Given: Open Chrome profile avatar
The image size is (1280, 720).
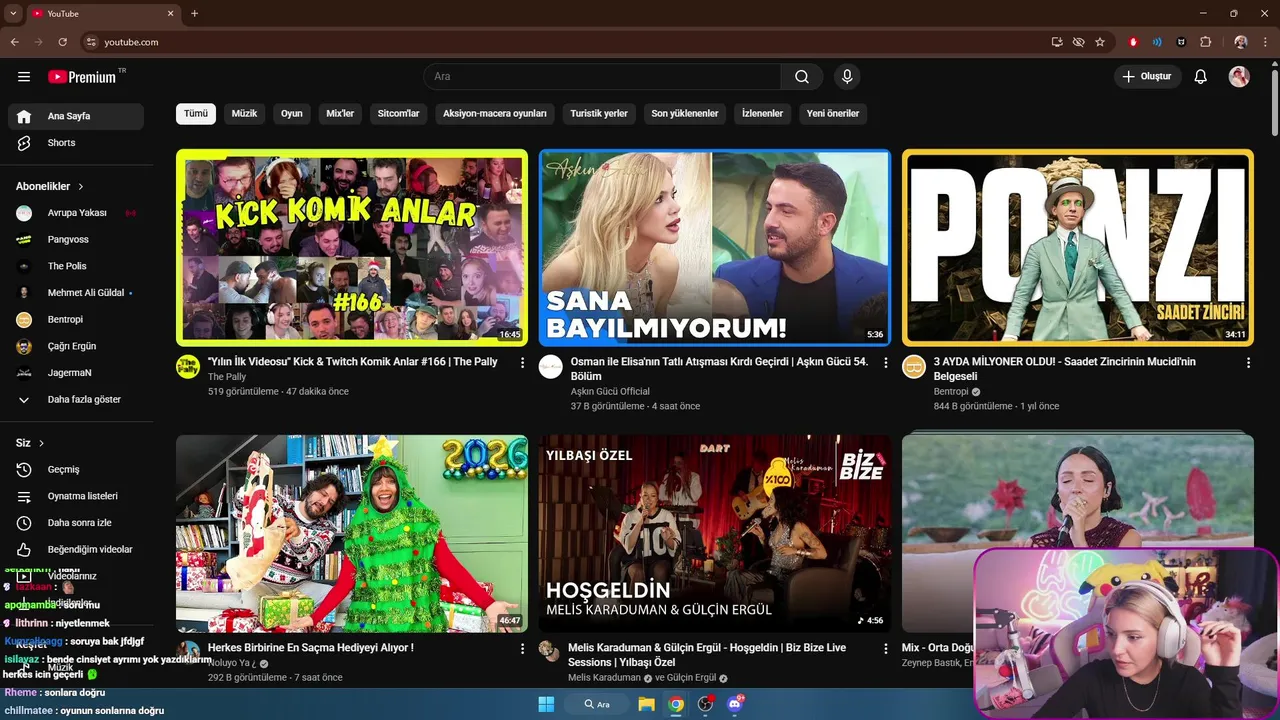Looking at the screenshot, I should click(1241, 42).
